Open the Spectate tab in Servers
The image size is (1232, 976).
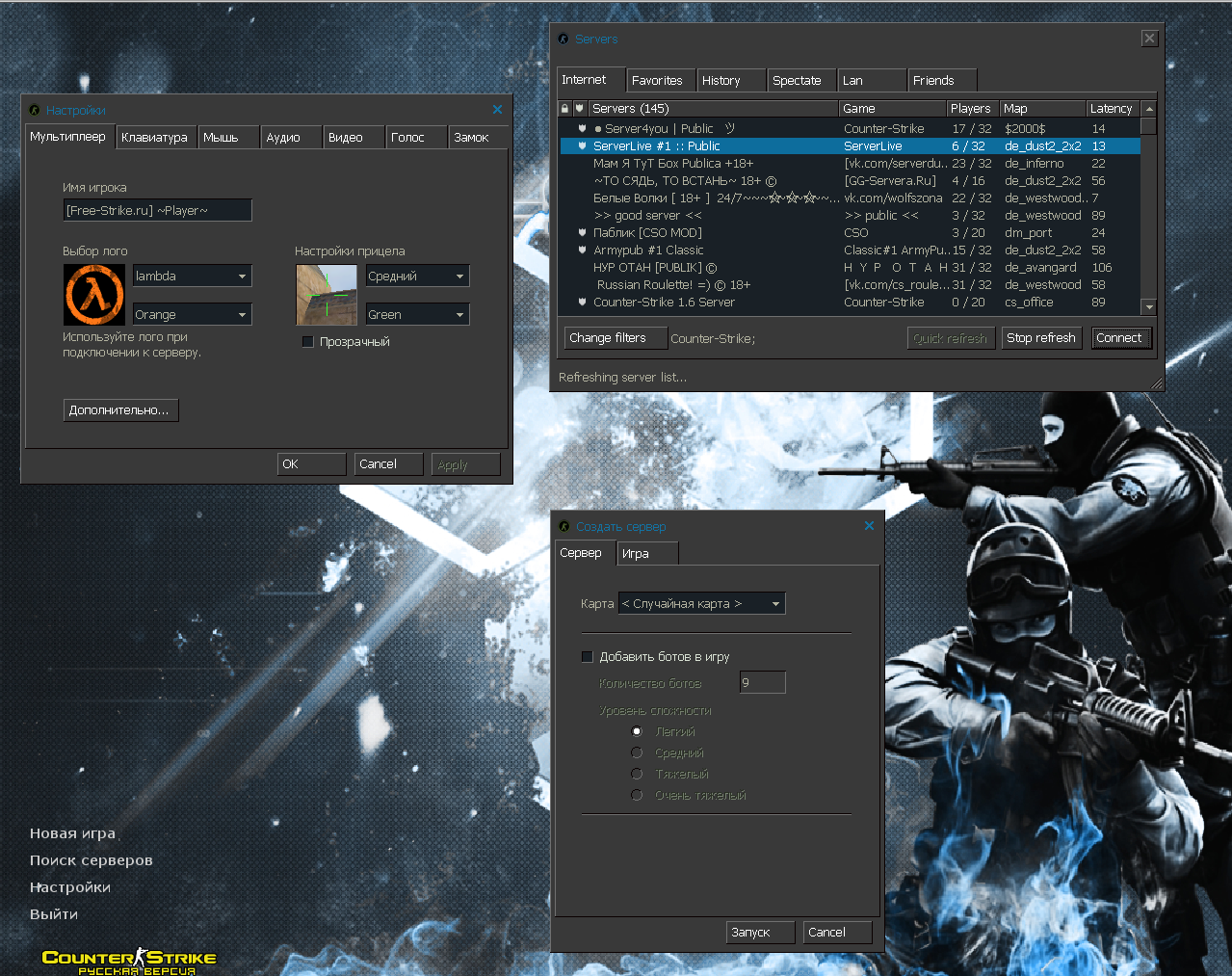pyautogui.click(x=801, y=80)
